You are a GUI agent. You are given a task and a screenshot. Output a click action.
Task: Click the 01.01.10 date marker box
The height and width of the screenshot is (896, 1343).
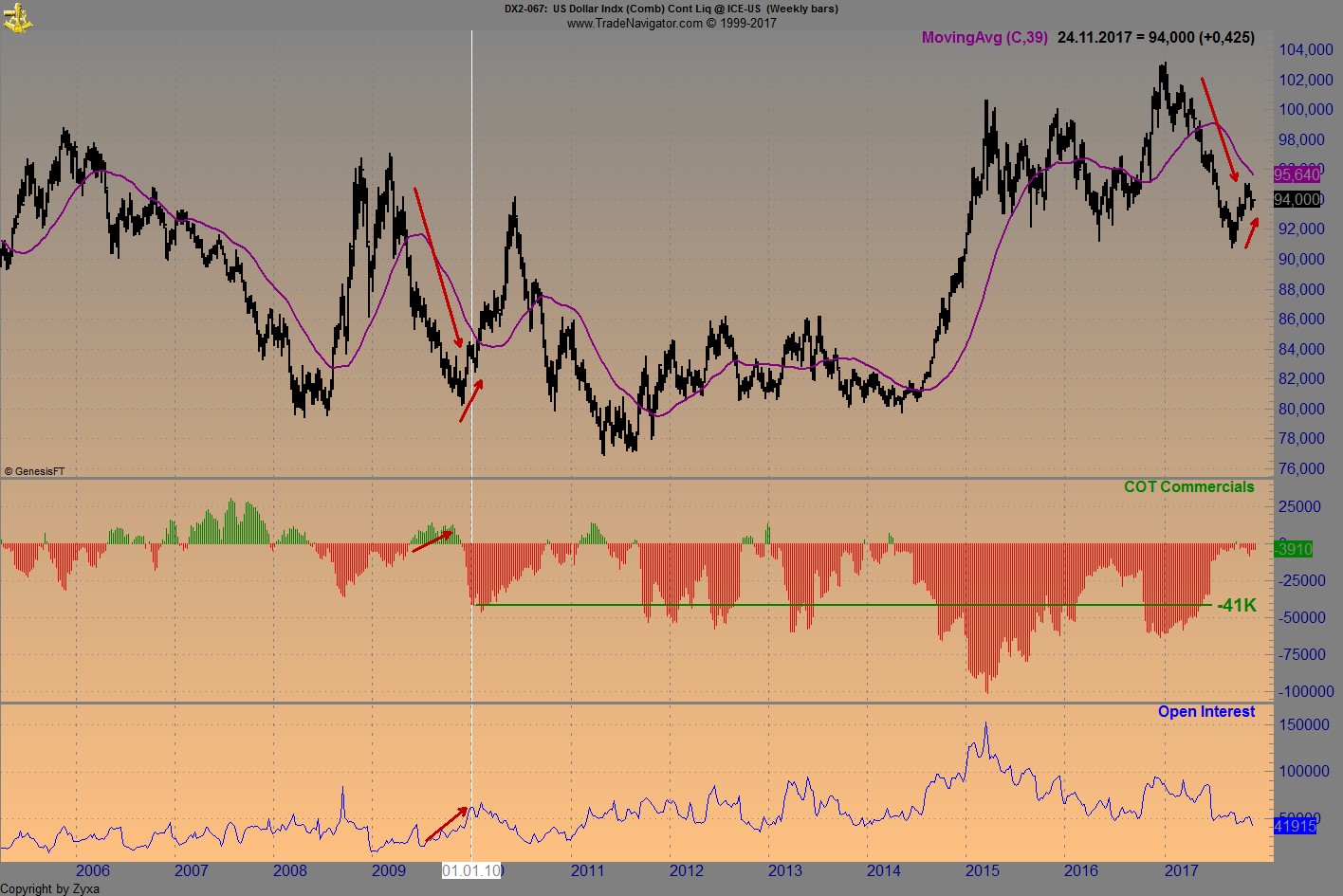[470, 869]
